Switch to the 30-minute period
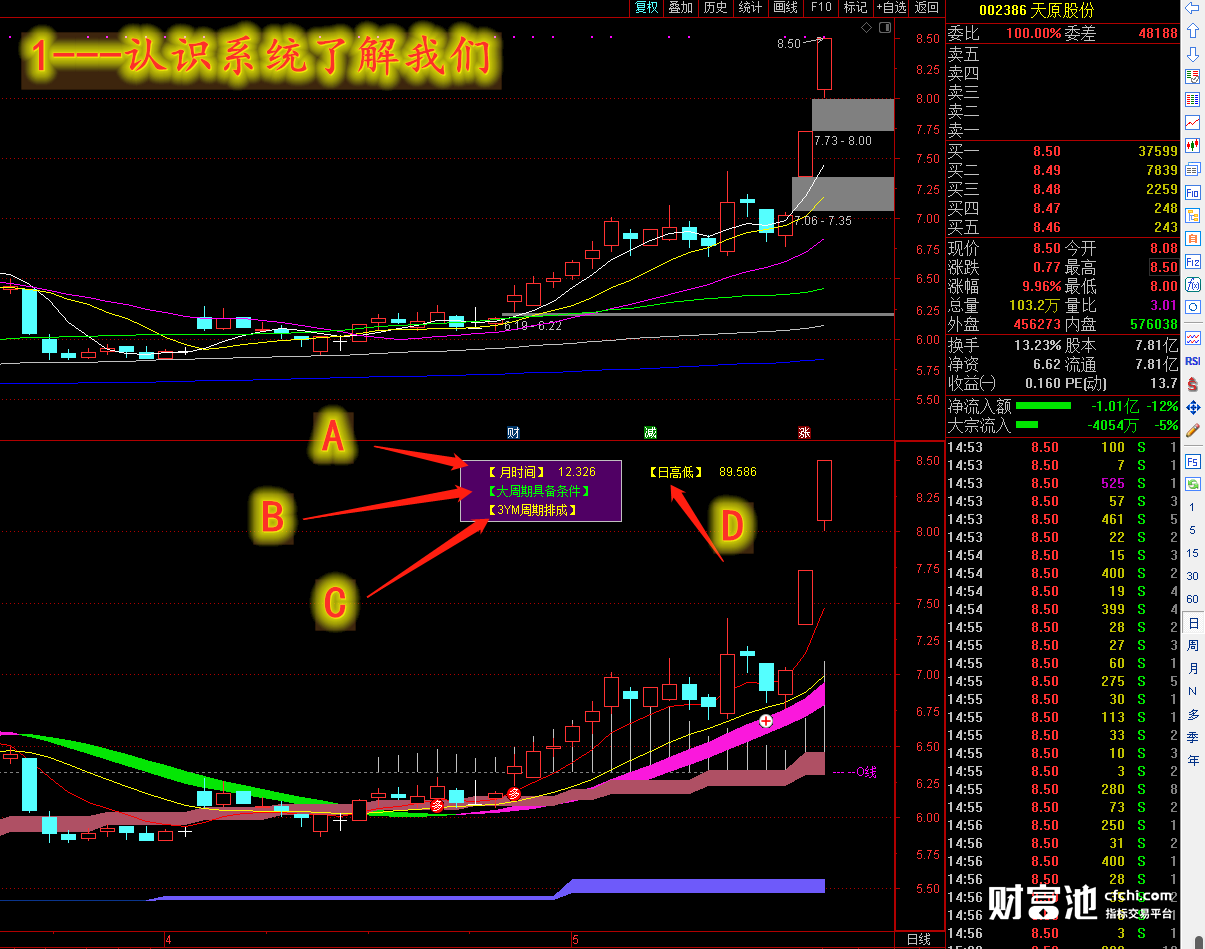Viewport: 1205px width, 949px height. point(1192,576)
